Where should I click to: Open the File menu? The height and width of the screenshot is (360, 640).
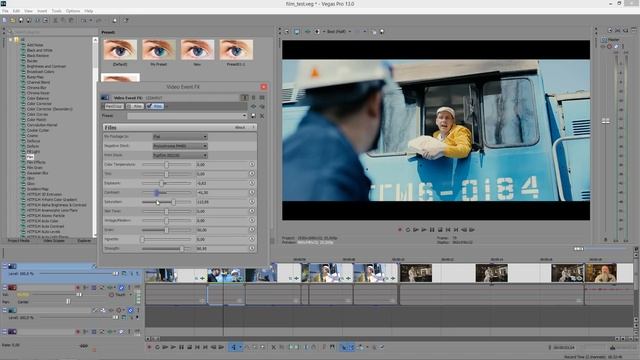coord(5,11)
